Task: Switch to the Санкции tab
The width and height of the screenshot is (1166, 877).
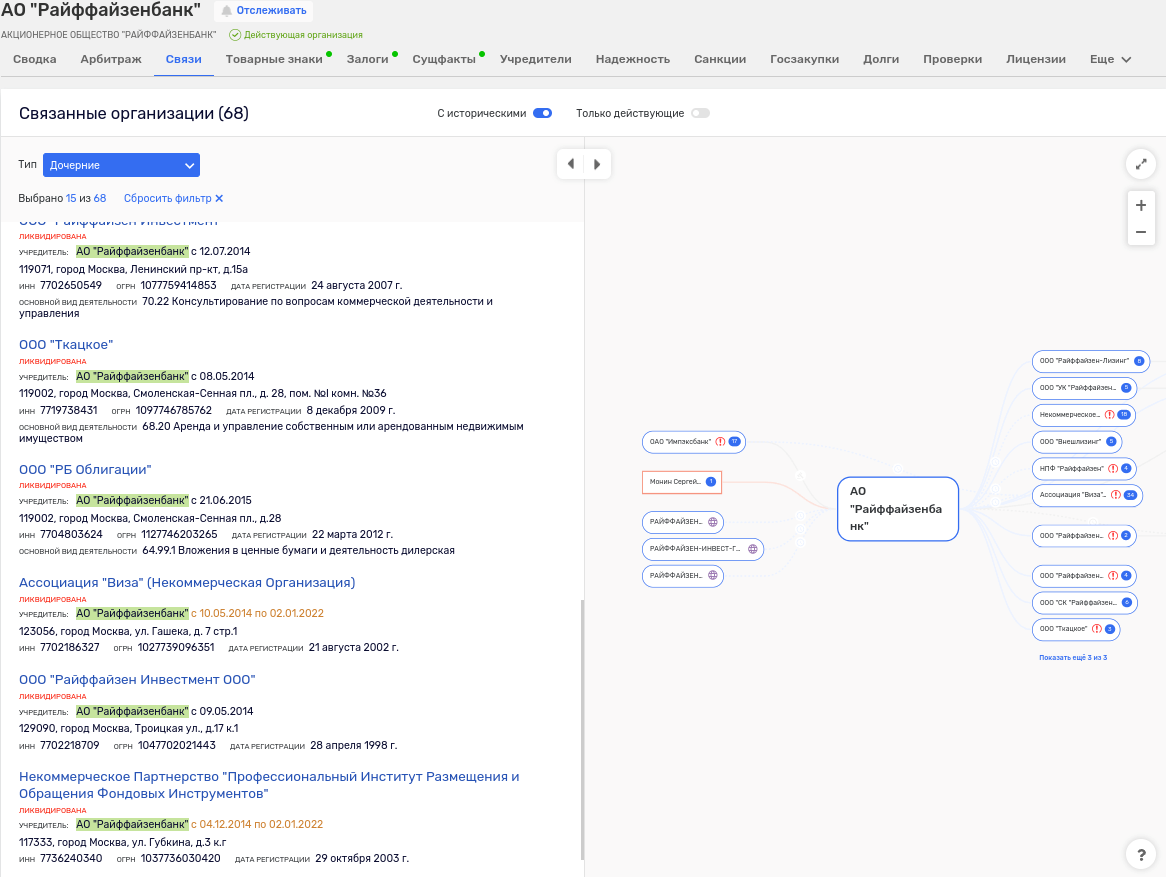Action: point(719,59)
